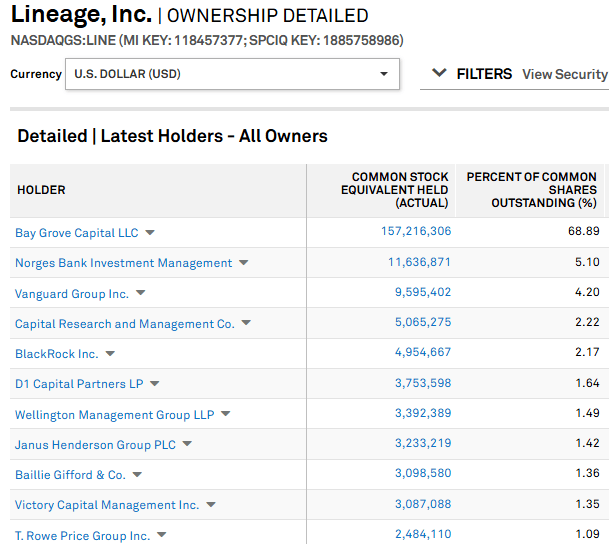Screen dimensions: 609x544
Task: Click the arrow next to Vanguard Group Inc.
Action: pos(140,293)
